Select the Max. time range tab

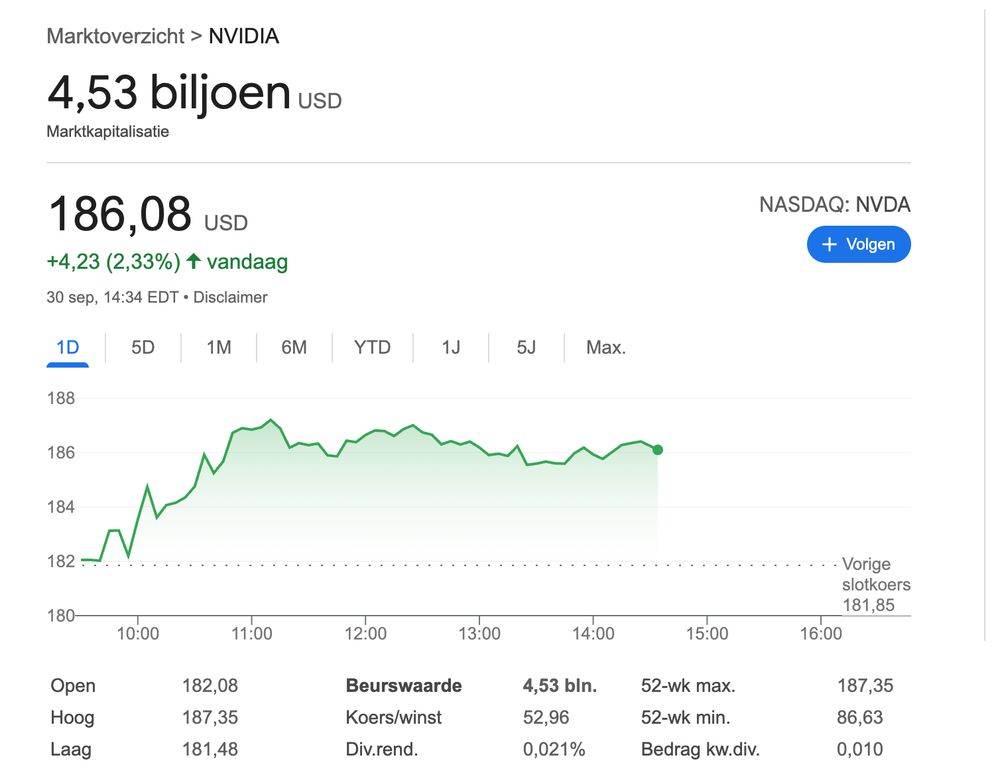click(605, 348)
